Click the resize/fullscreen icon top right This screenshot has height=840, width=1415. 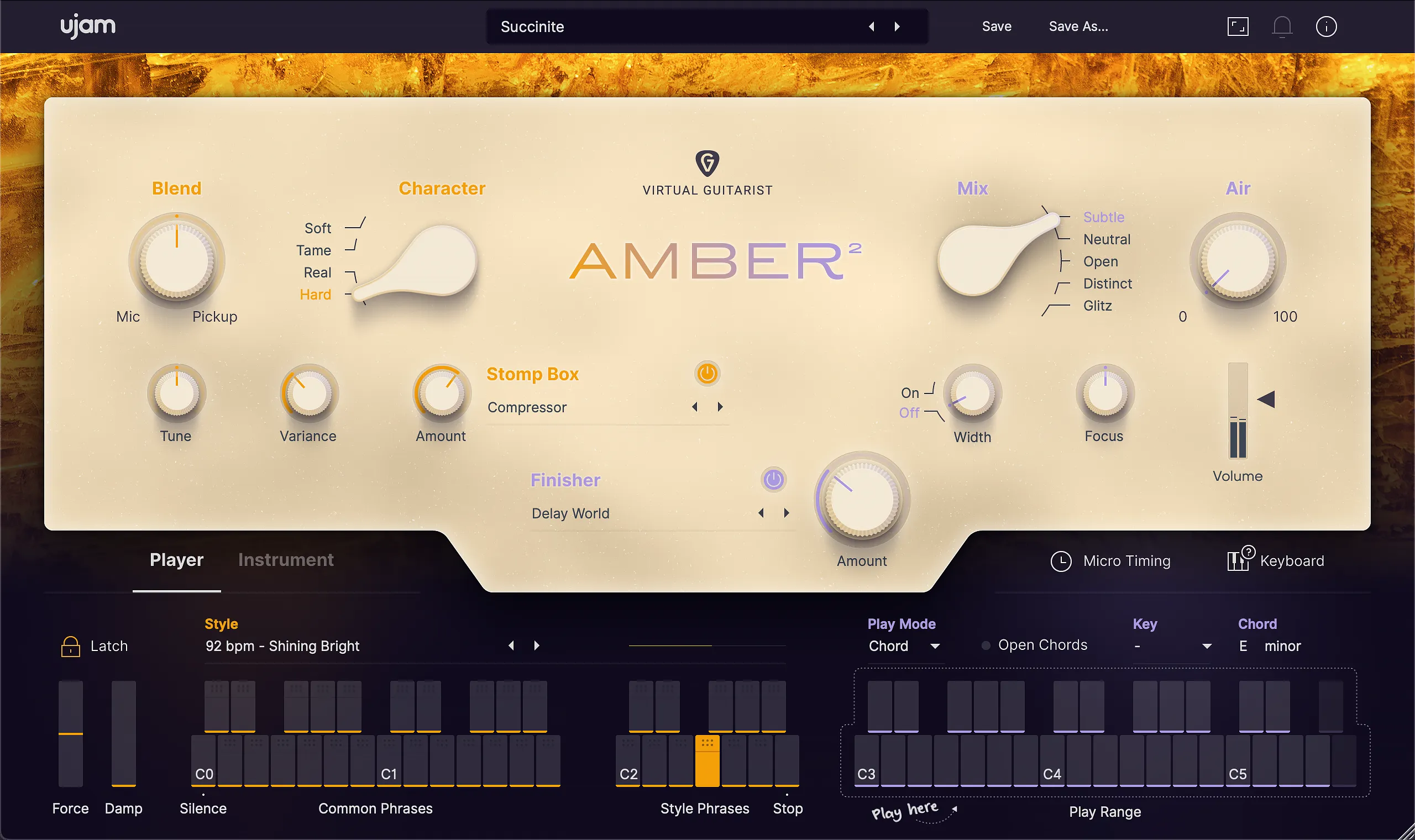tap(1238, 26)
